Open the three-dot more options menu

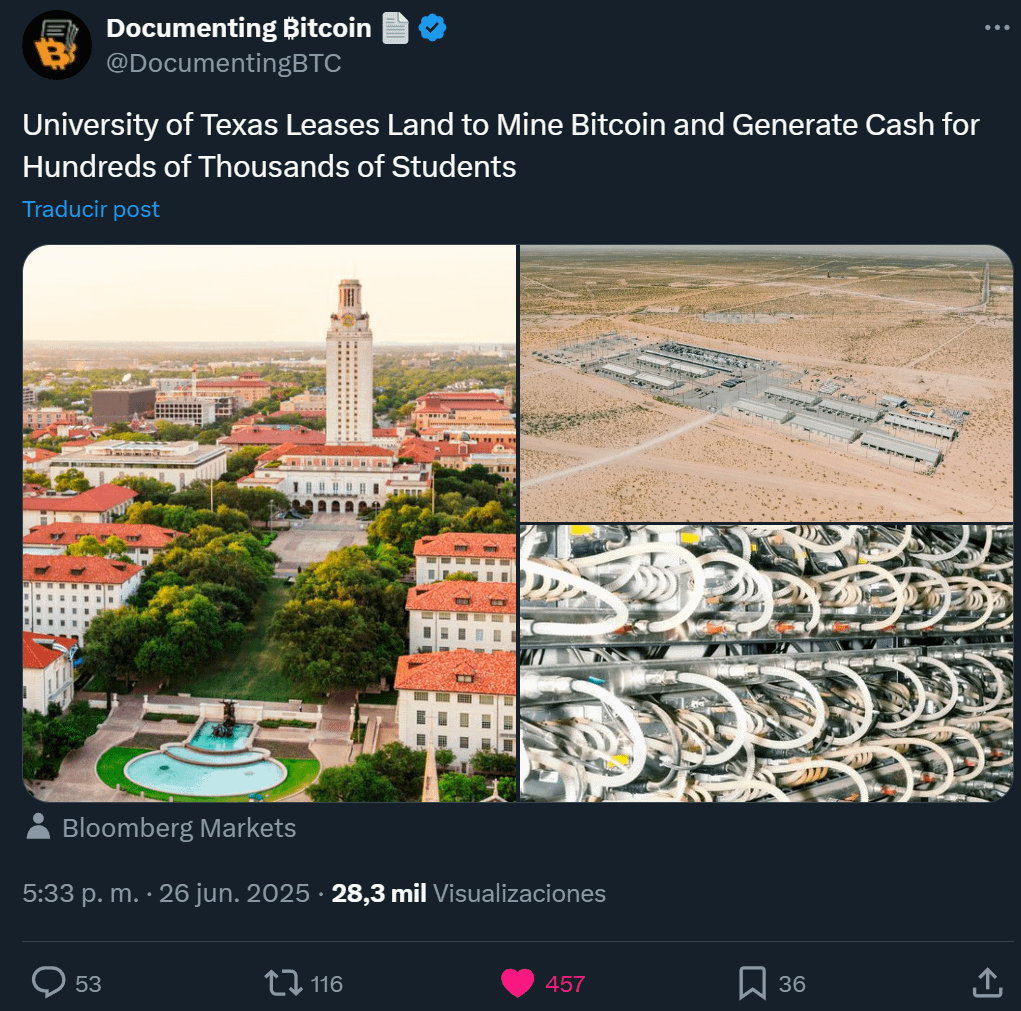click(x=997, y=28)
